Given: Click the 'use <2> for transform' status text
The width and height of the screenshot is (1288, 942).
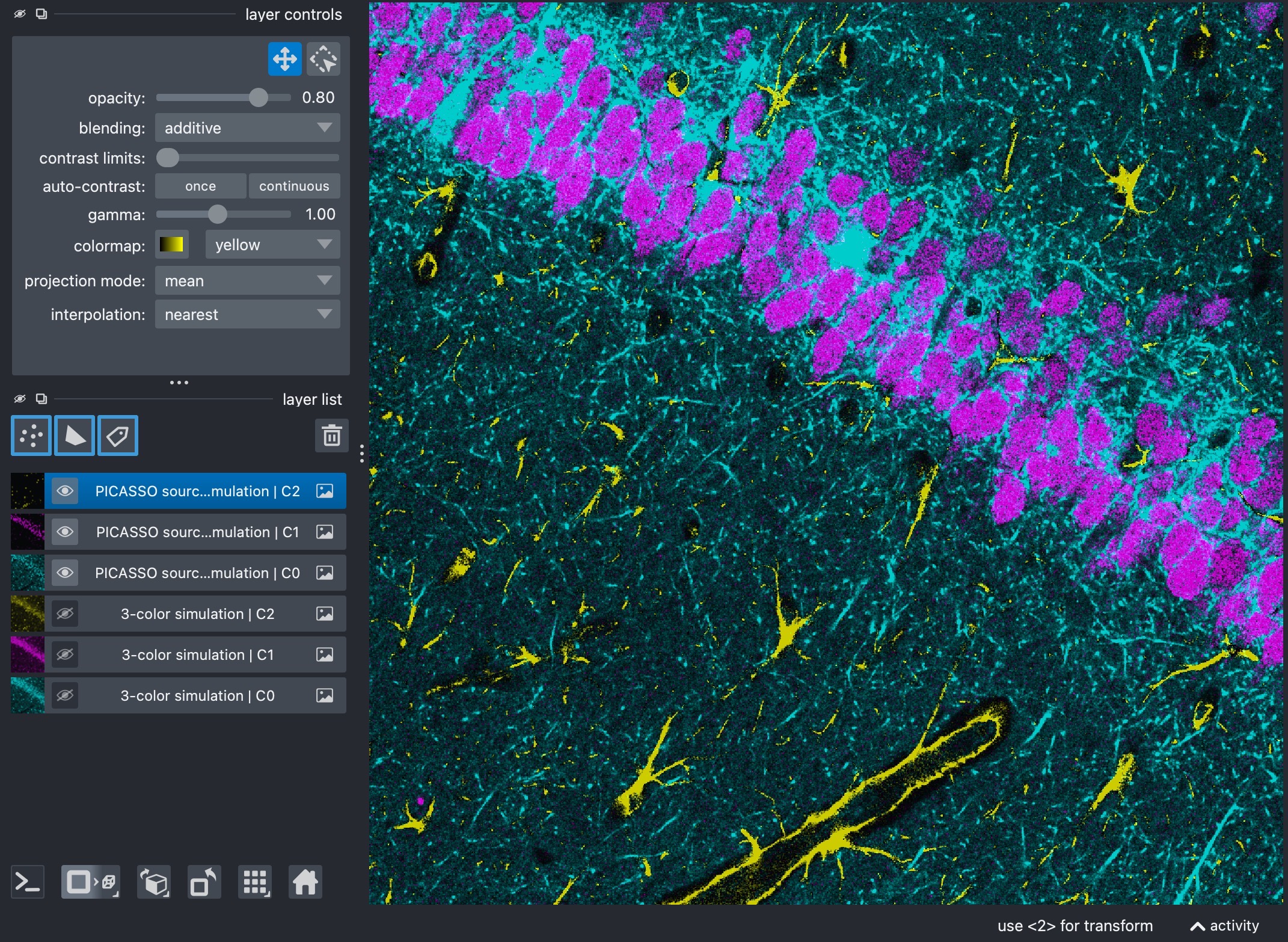Looking at the screenshot, I should (1075, 926).
